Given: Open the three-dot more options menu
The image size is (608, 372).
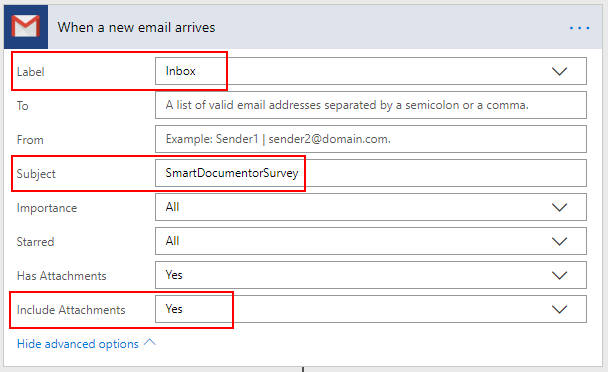Looking at the screenshot, I should click(579, 28).
